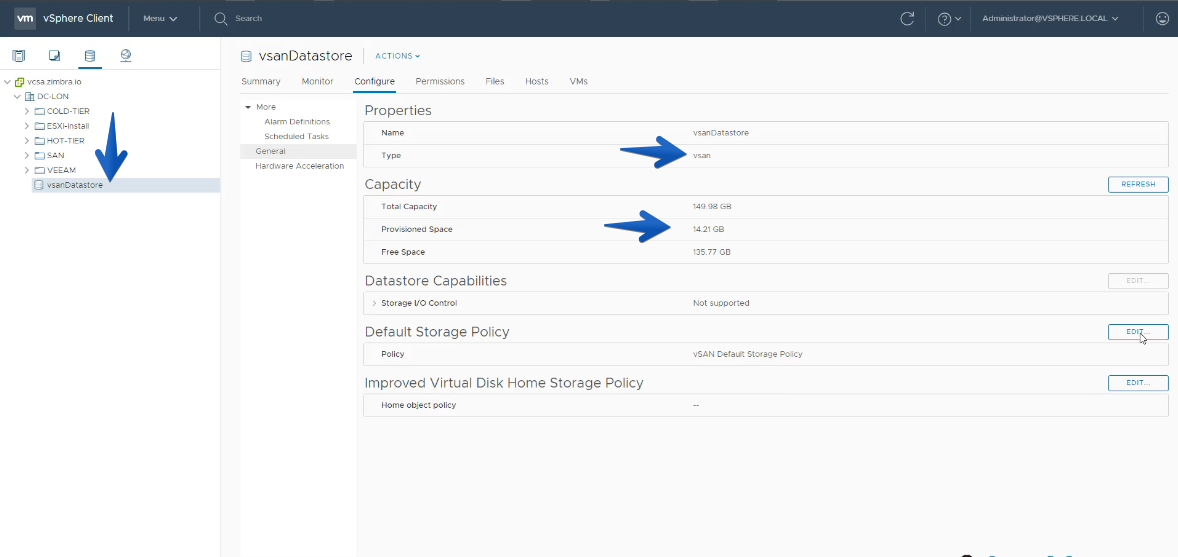The image size is (1178, 557).
Task: Expand the VEEAM folder
Action: coord(28,170)
